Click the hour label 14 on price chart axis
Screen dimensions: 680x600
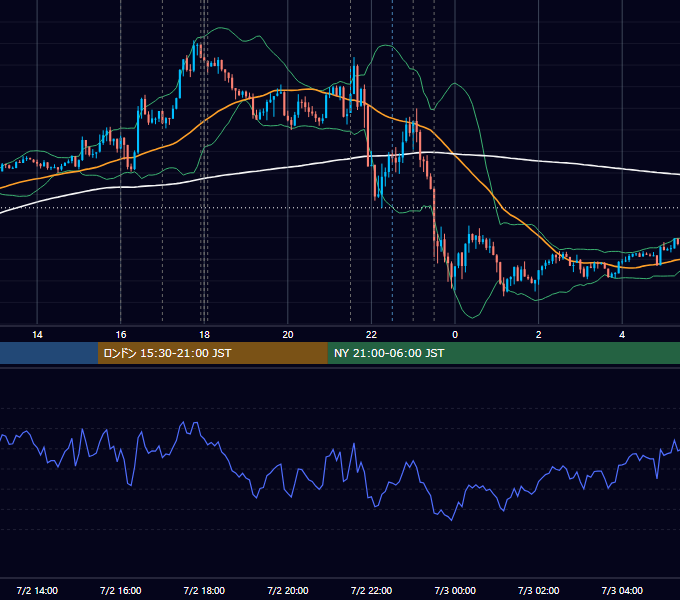coord(37,335)
